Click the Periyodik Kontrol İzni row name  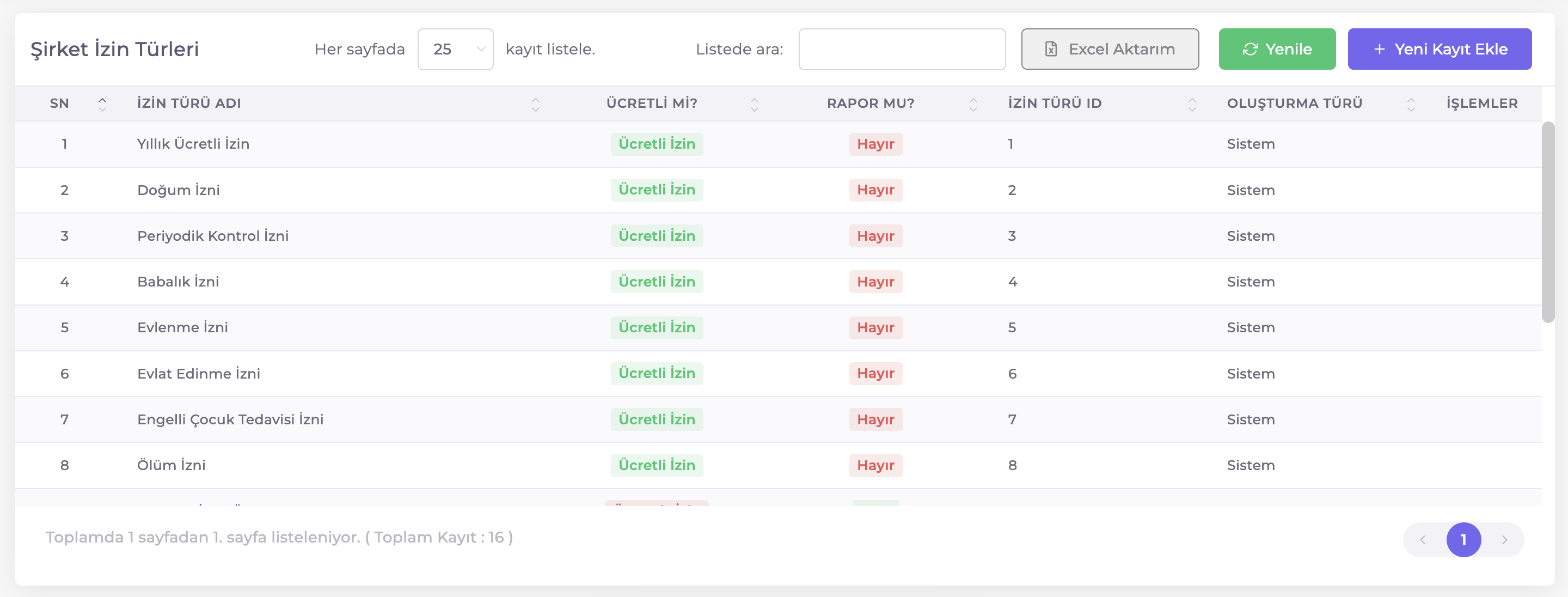212,236
